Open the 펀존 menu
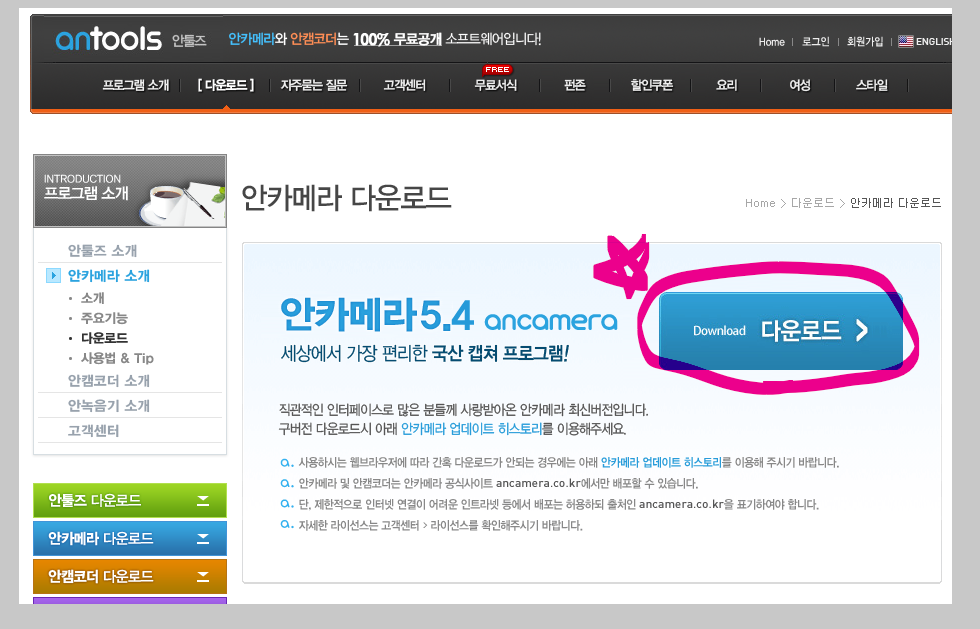Screen dimensions: 980x629 pos(574,85)
